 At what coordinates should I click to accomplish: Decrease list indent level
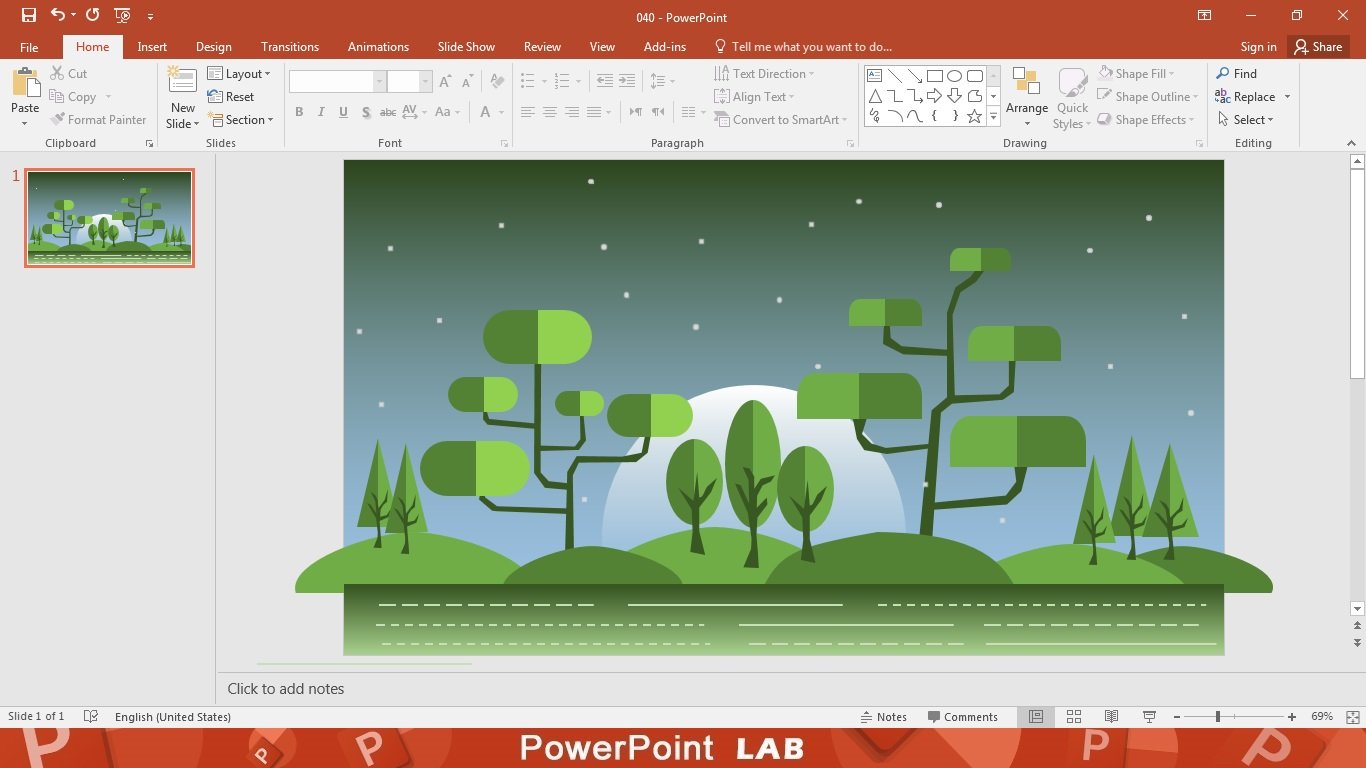pos(604,81)
